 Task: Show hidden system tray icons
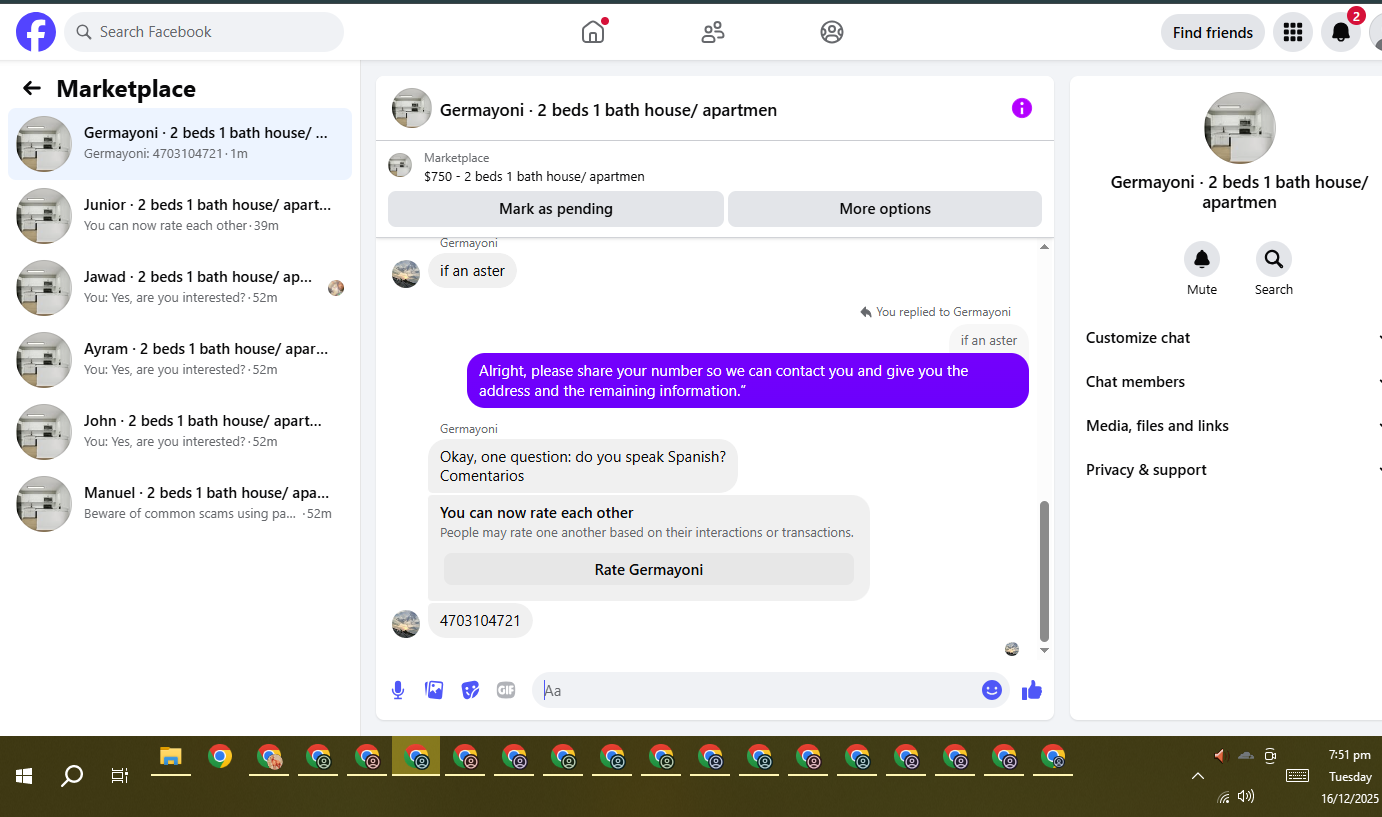1197,776
